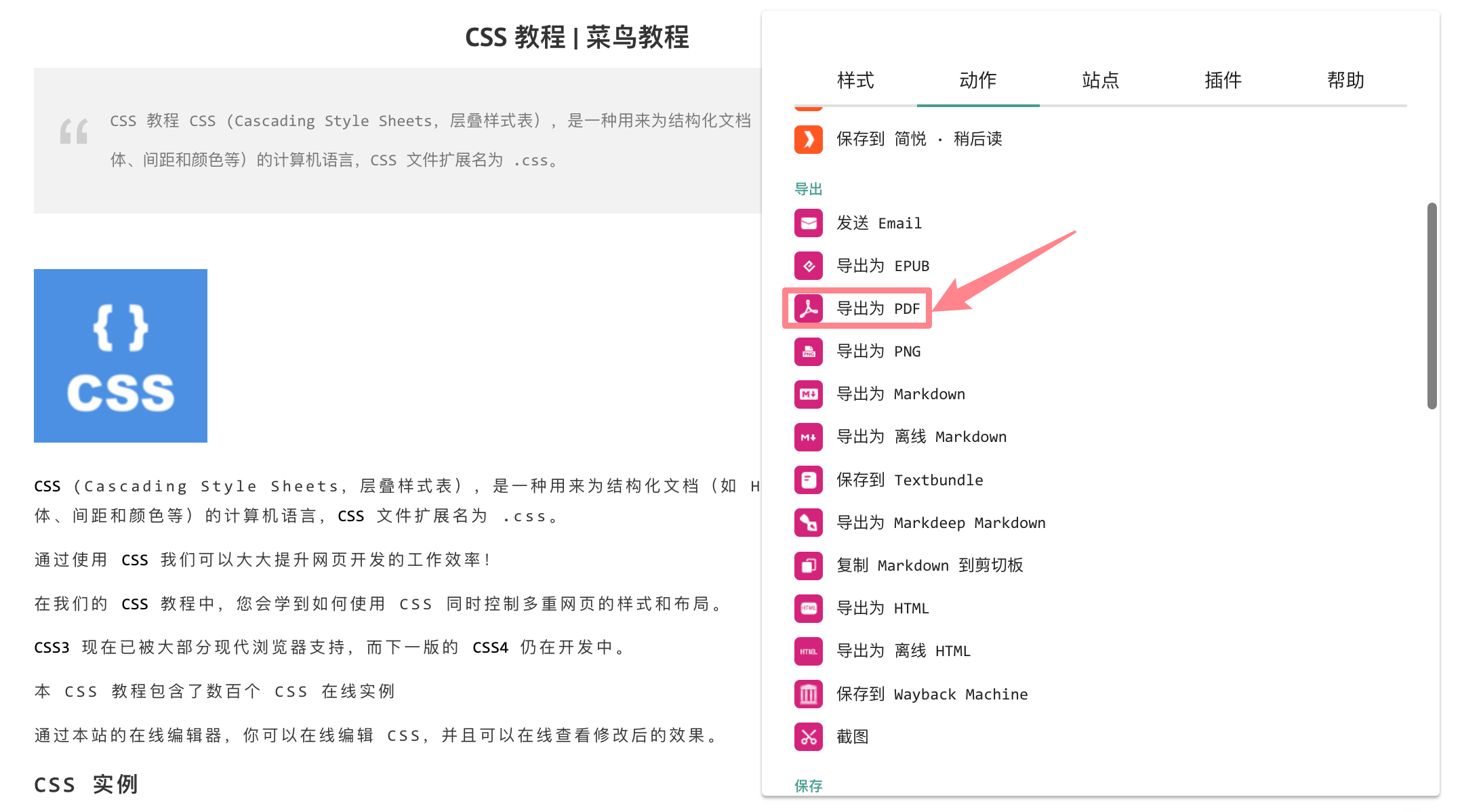Click the Markdown export icon
The height and width of the screenshot is (812, 1460).
pyautogui.click(x=809, y=394)
